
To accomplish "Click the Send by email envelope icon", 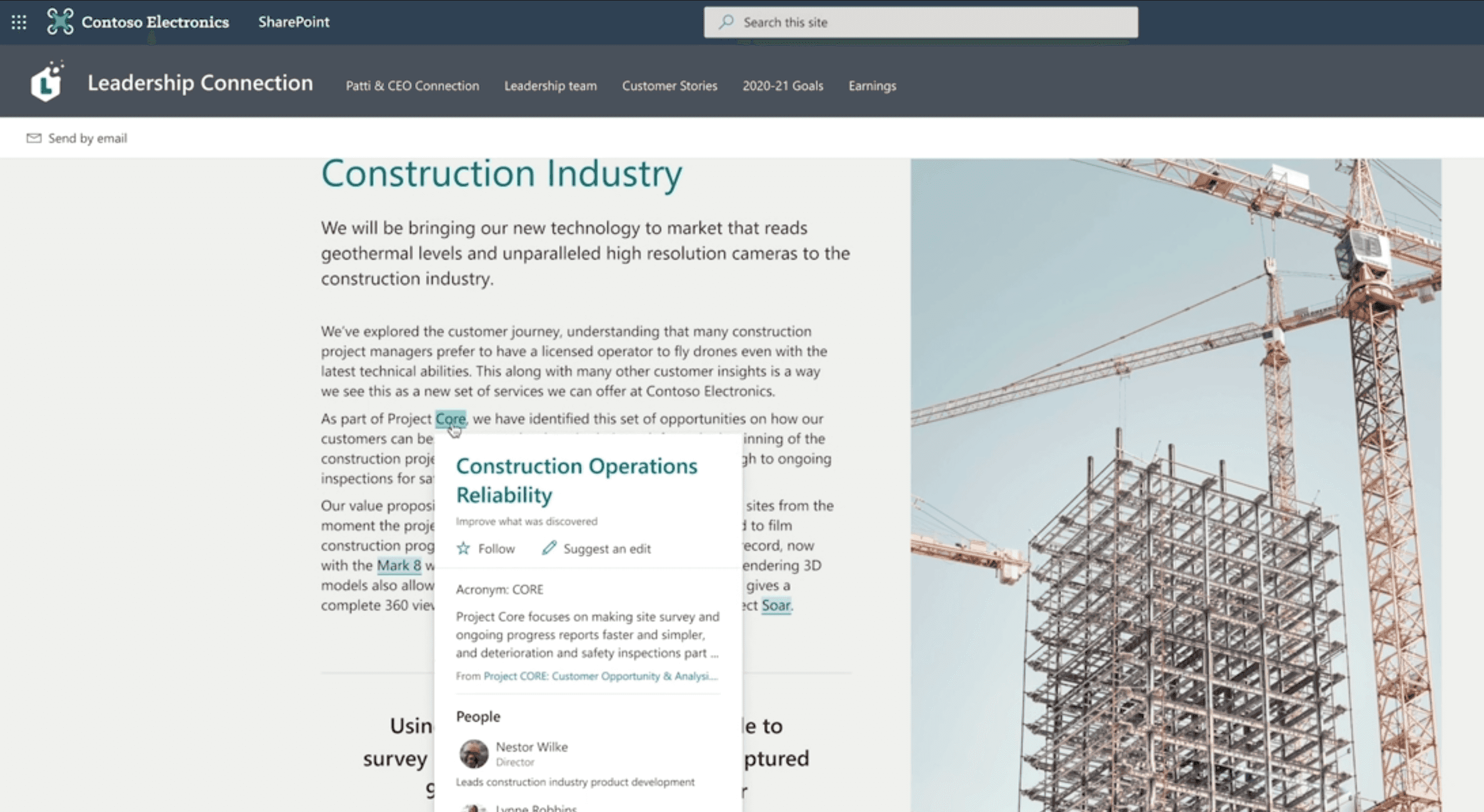I will click(34, 138).
